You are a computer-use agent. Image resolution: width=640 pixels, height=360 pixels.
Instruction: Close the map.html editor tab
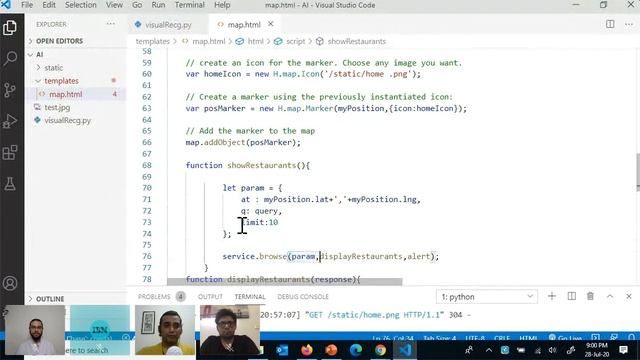coord(271,24)
